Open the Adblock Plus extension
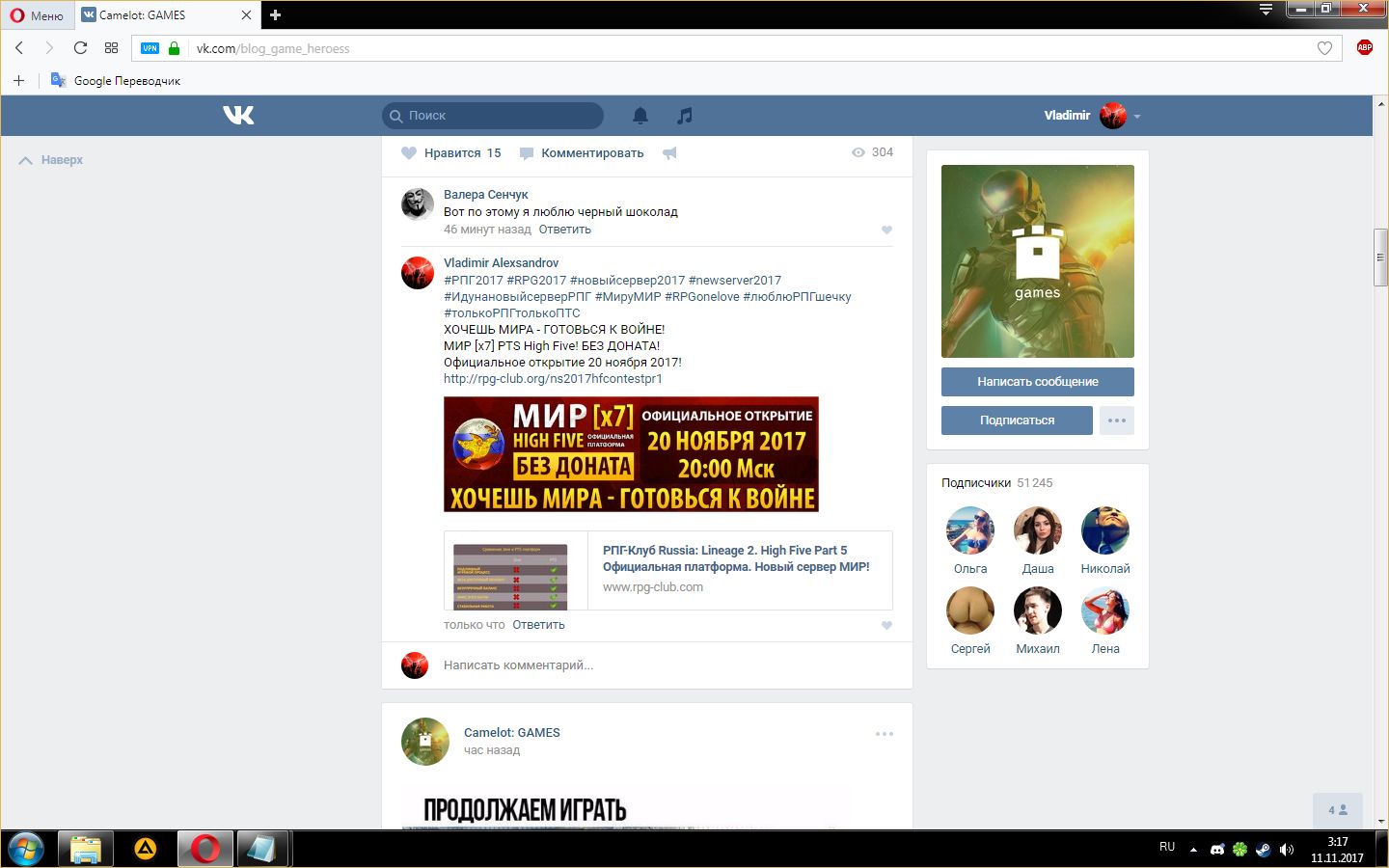The width and height of the screenshot is (1389, 868). coord(1364,47)
